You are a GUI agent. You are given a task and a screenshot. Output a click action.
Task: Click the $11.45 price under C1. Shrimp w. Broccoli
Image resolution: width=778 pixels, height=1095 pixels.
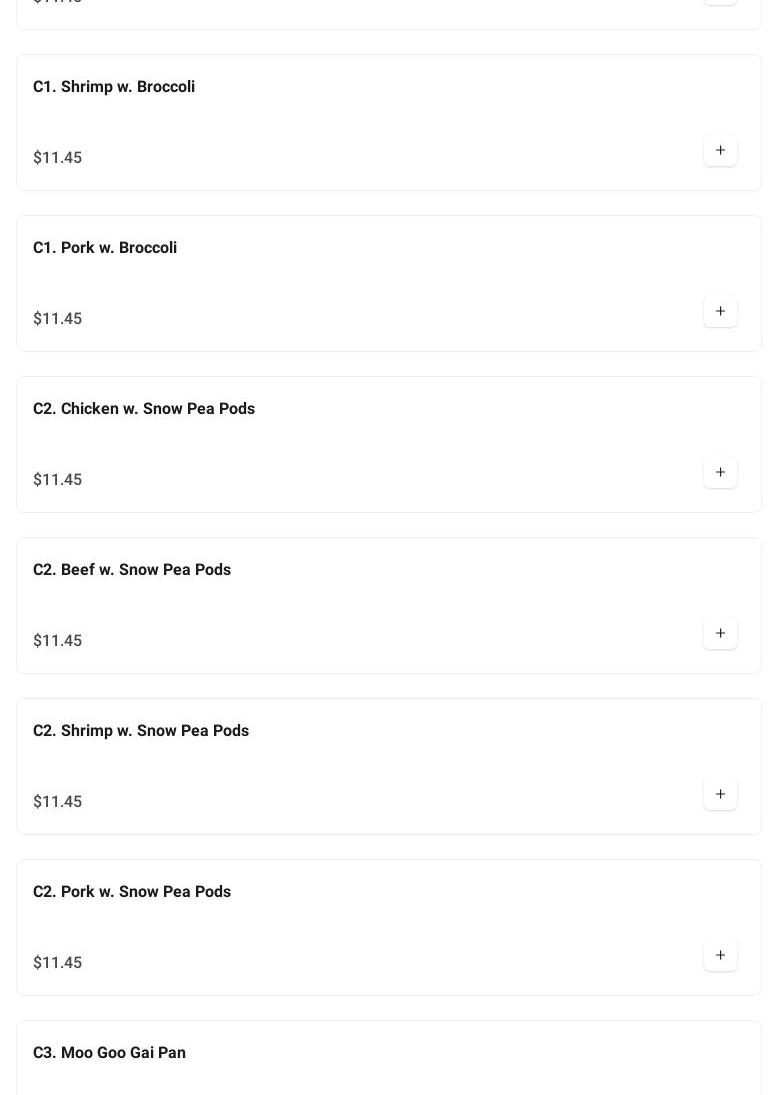[58, 158]
